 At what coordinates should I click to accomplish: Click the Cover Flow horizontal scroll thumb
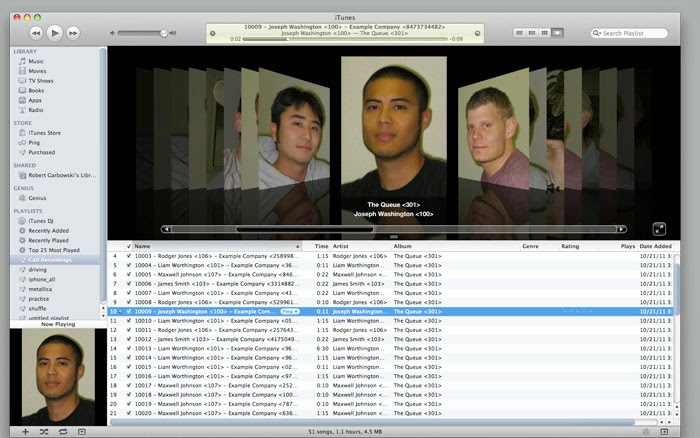click(x=305, y=229)
